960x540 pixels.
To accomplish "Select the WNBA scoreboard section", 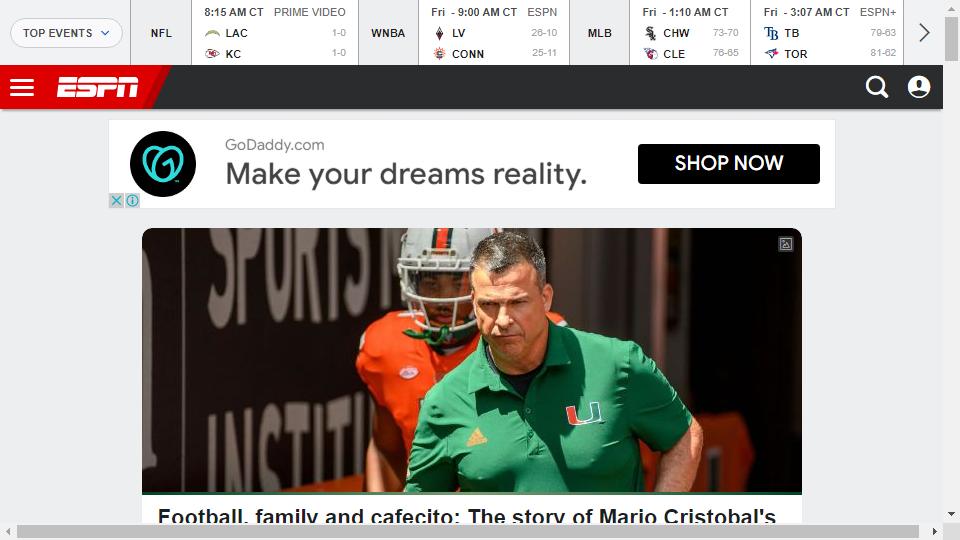I will point(388,33).
